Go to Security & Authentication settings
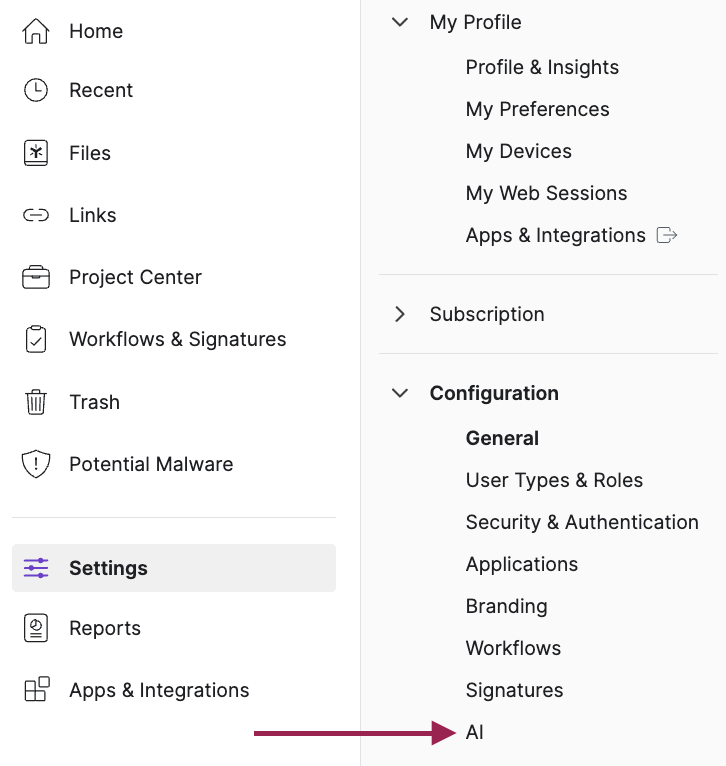The width and height of the screenshot is (726, 766). coord(582,522)
